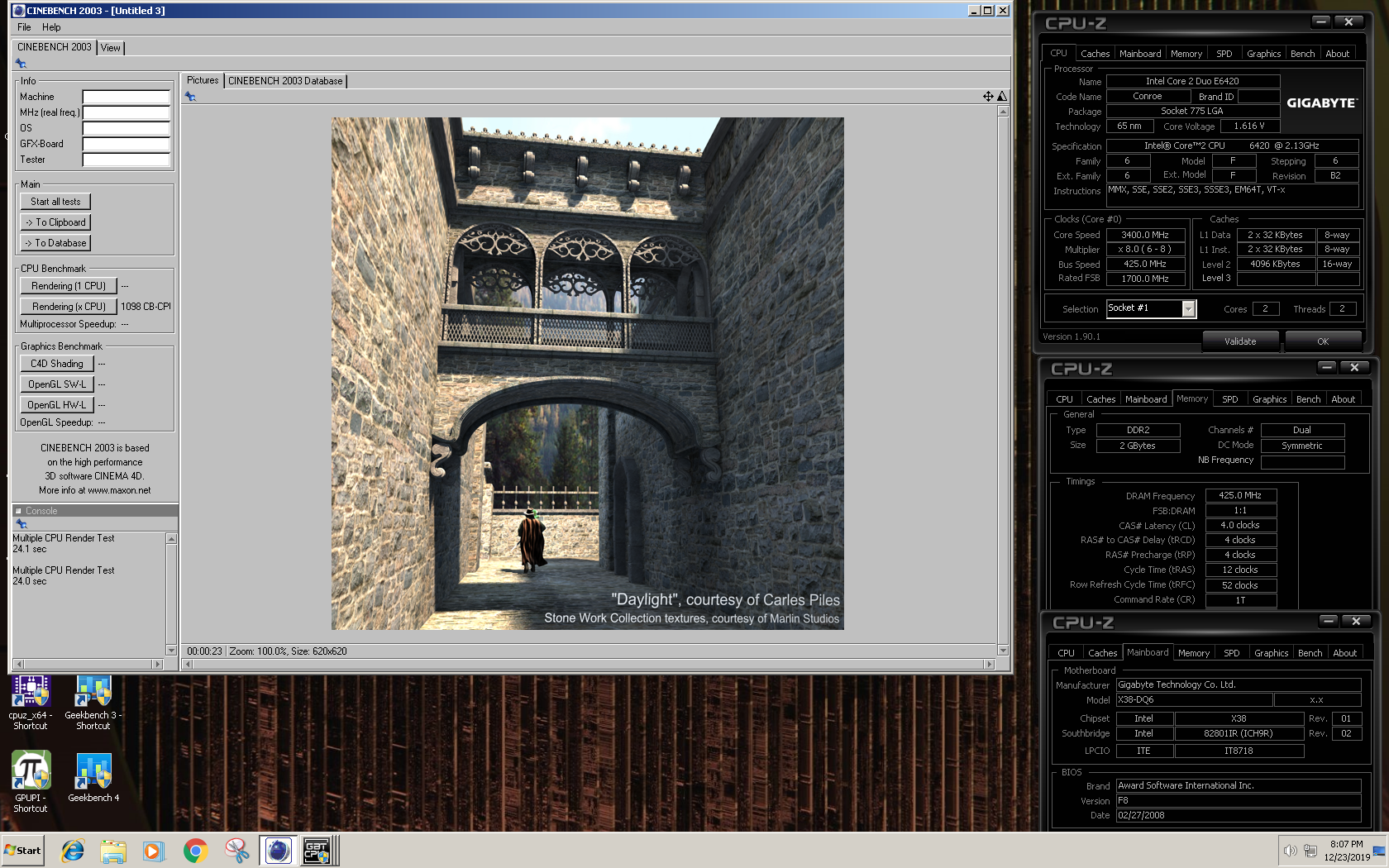Click the OS input field
The width and height of the screenshot is (1389, 868).
tap(126, 128)
